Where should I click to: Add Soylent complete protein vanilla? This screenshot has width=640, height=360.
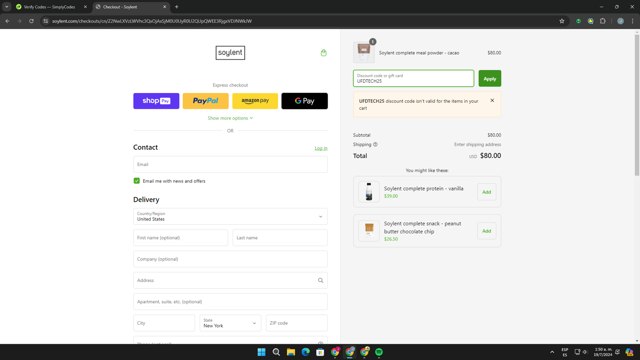coord(487,192)
